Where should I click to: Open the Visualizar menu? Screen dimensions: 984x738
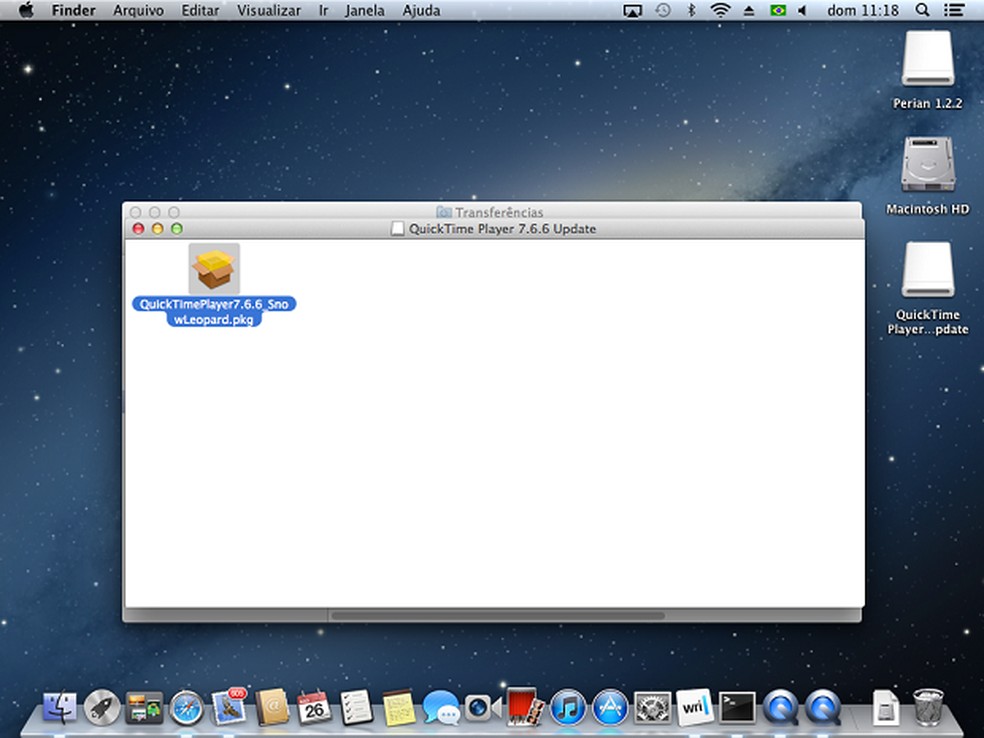(x=269, y=10)
